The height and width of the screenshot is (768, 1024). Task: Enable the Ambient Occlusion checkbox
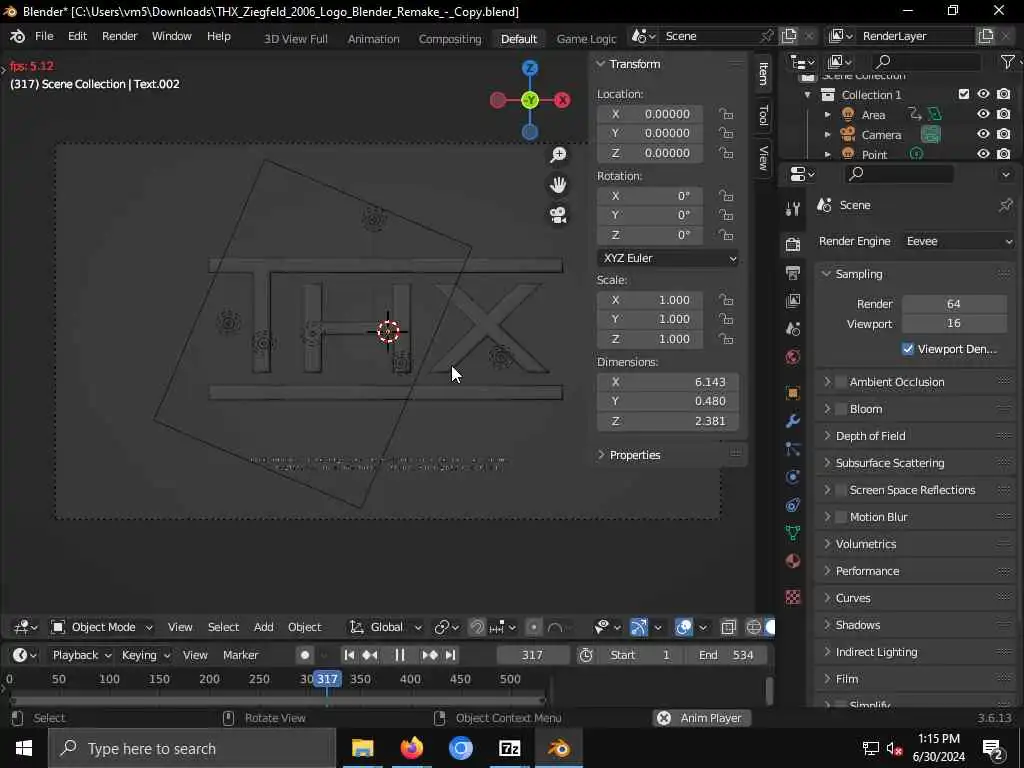coord(841,381)
